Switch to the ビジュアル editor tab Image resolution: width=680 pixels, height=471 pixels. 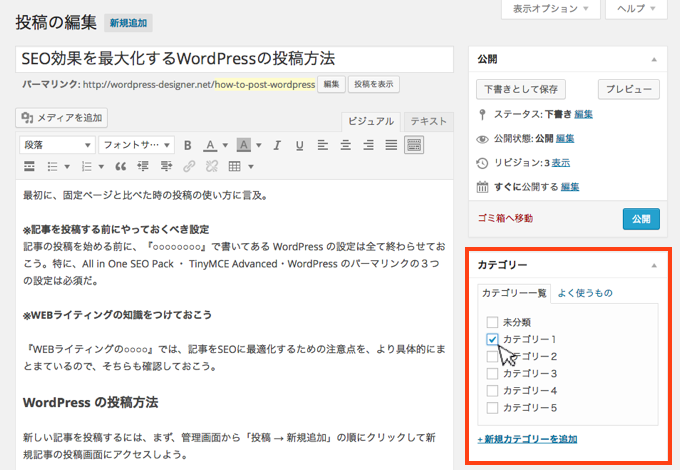pyautogui.click(x=371, y=121)
